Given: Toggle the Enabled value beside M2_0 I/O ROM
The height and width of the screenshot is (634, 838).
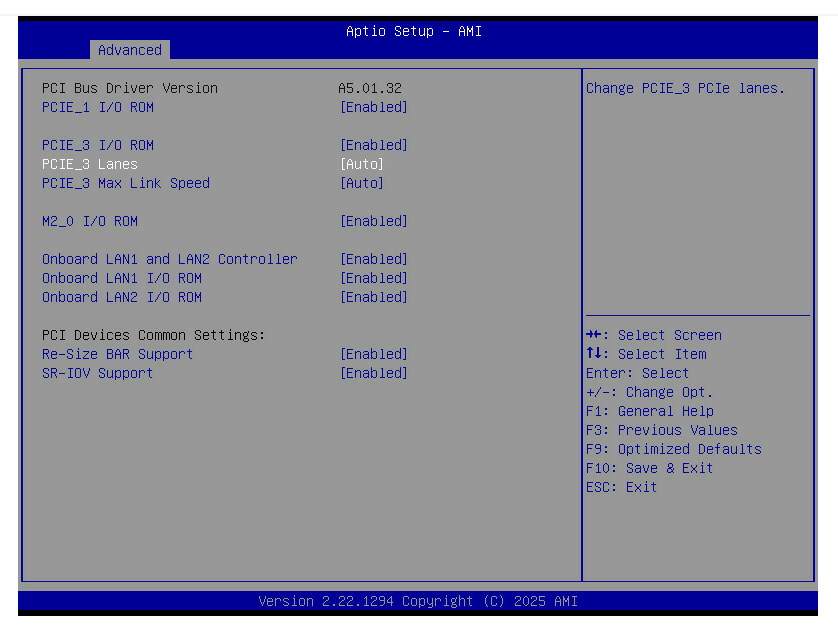Looking at the screenshot, I should [x=373, y=221].
